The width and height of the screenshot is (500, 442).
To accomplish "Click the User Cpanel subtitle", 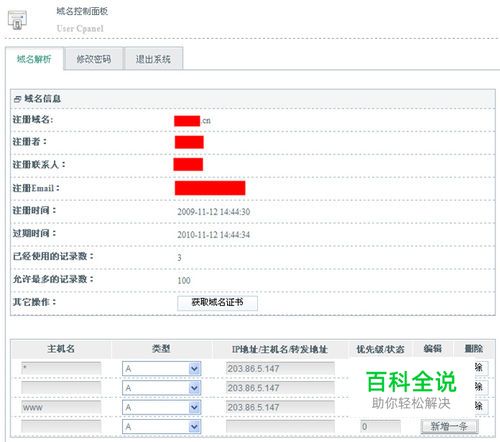I will (x=80, y=29).
